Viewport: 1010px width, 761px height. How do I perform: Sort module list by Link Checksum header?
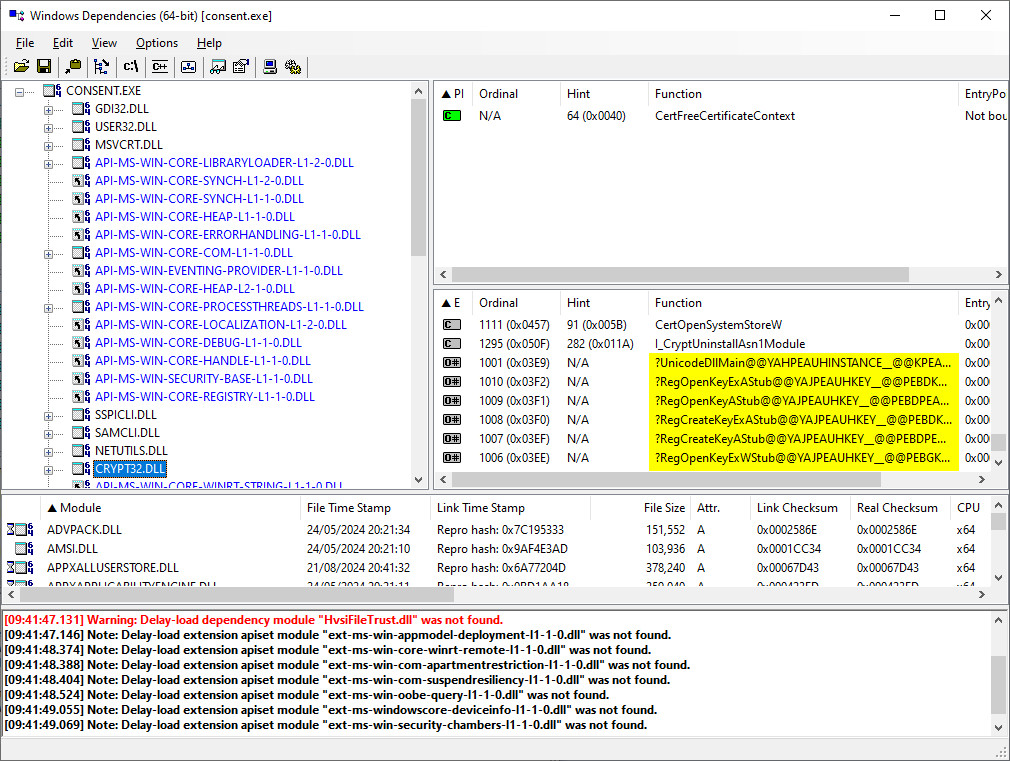(799, 508)
